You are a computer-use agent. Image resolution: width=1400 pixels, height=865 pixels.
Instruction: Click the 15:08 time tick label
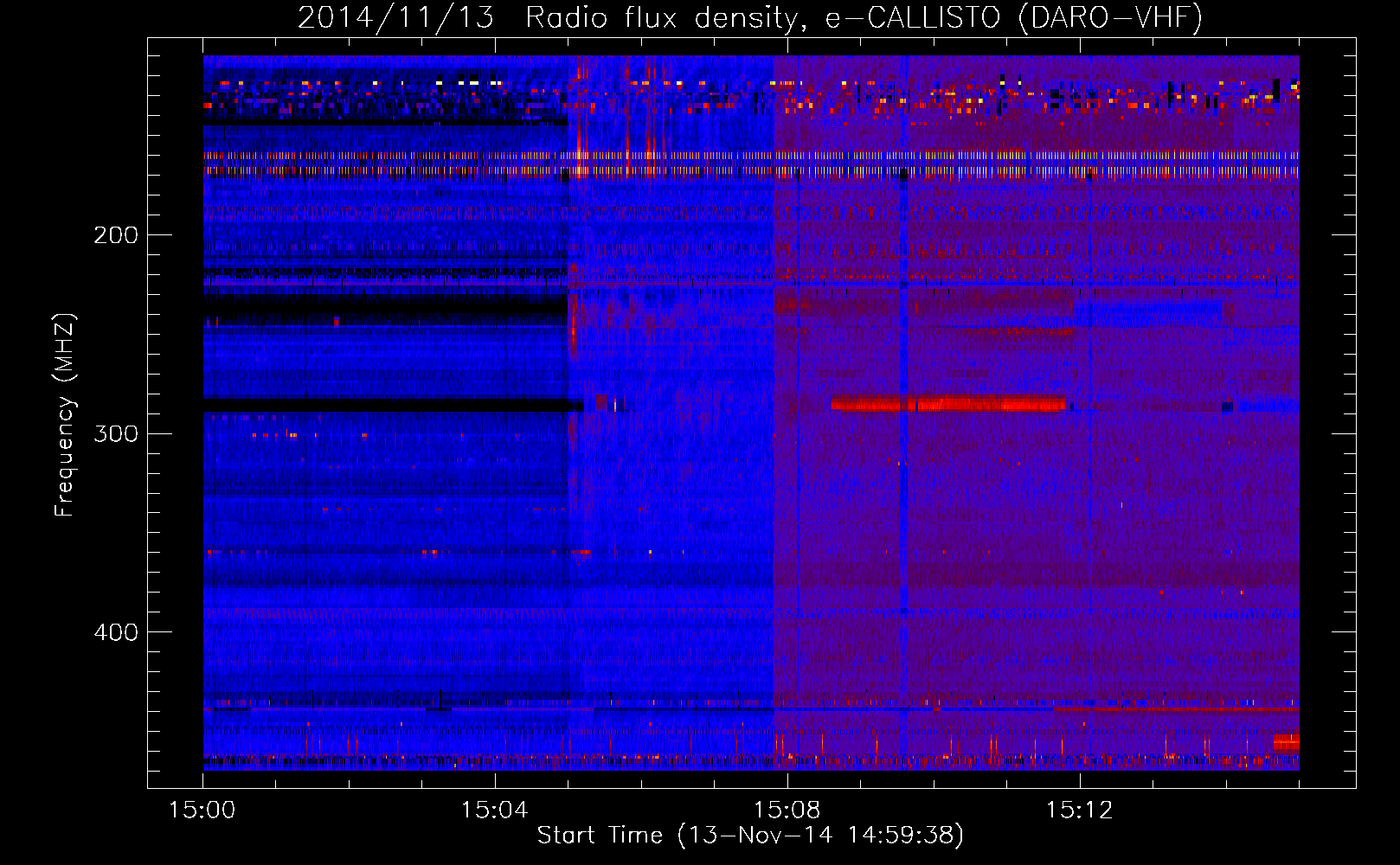tap(787, 811)
